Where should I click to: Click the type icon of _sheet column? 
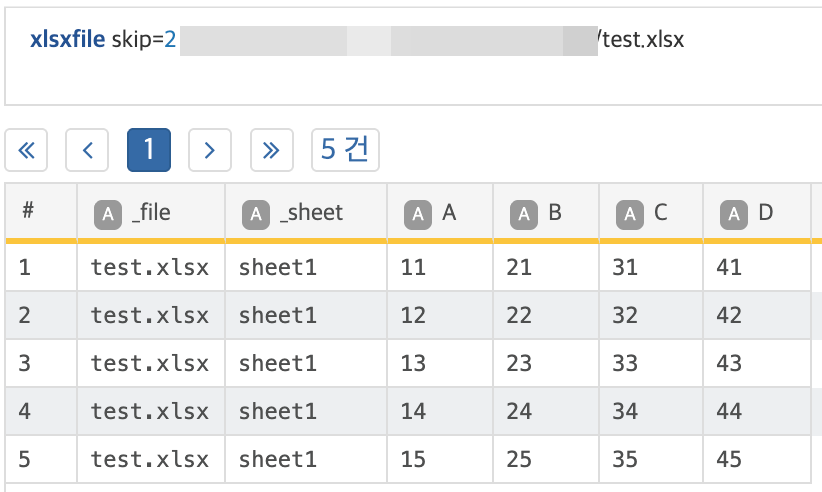(257, 213)
